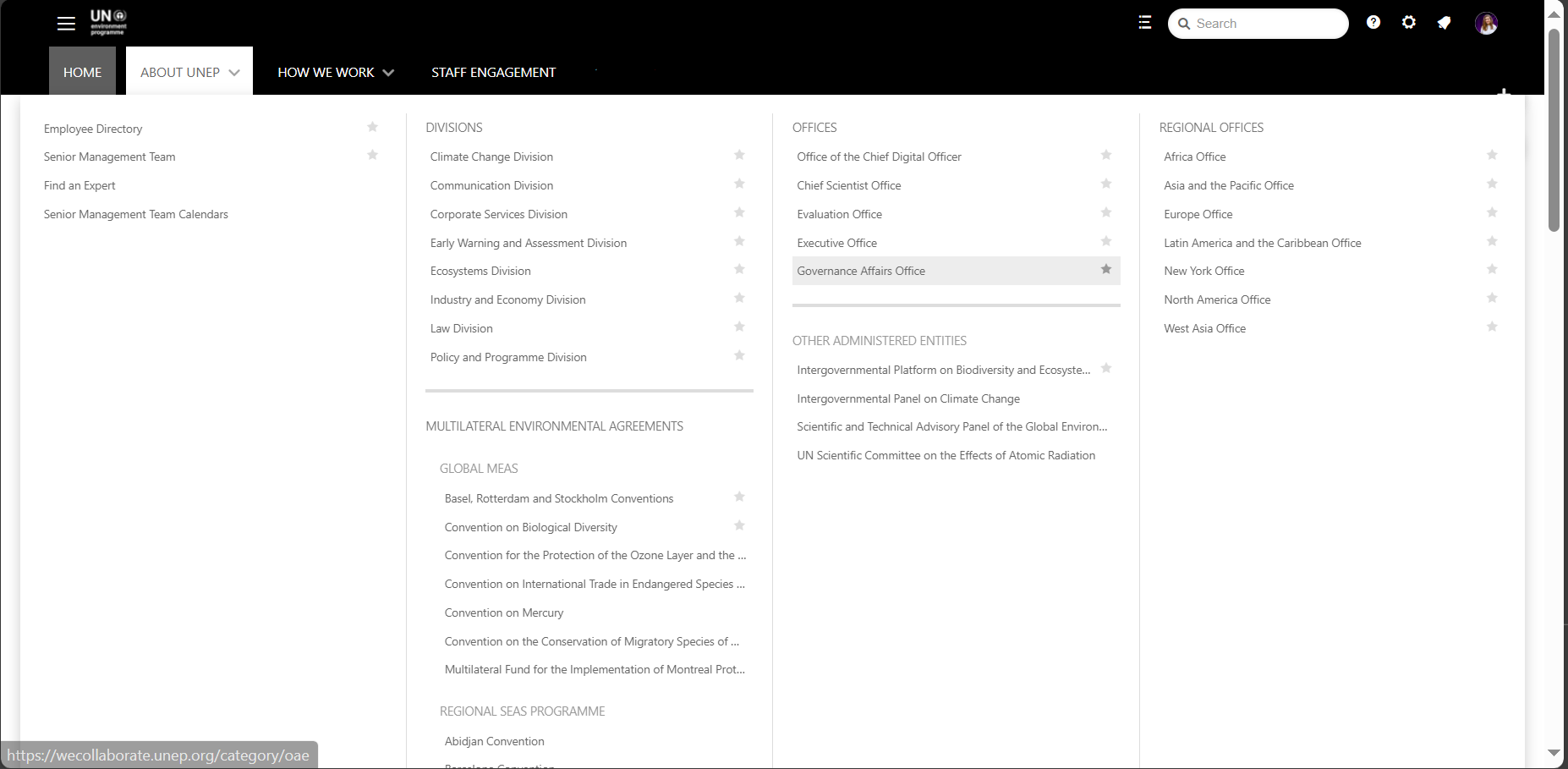The height and width of the screenshot is (769, 1568).
Task: Expand the HOW WE WORK chevron
Action: (388, 73)
